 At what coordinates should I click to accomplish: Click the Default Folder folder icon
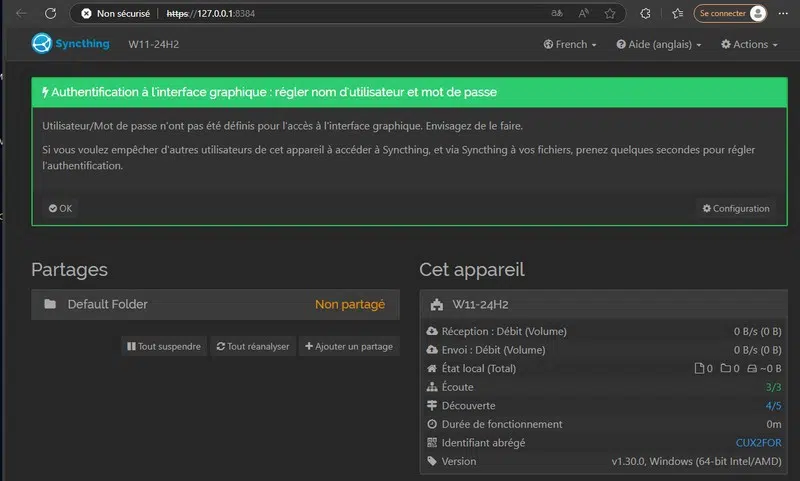point(50,304)
